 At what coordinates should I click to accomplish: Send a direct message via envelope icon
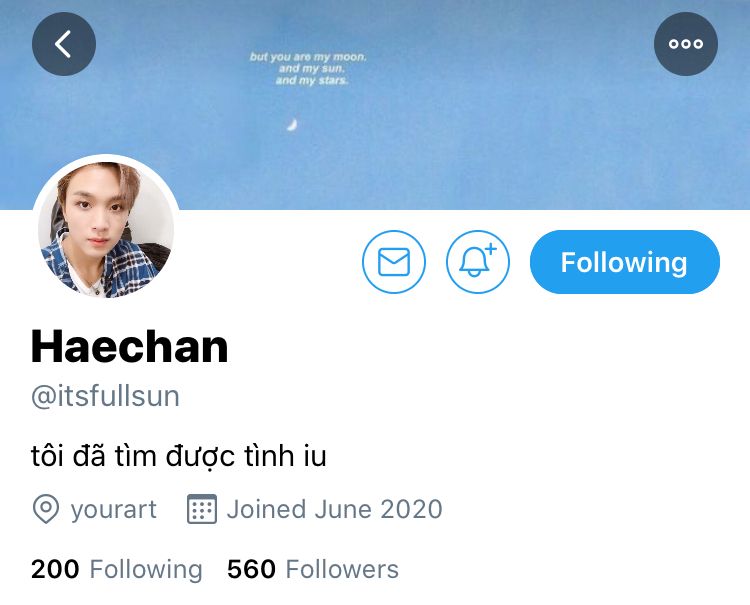[x=394, y=262]
